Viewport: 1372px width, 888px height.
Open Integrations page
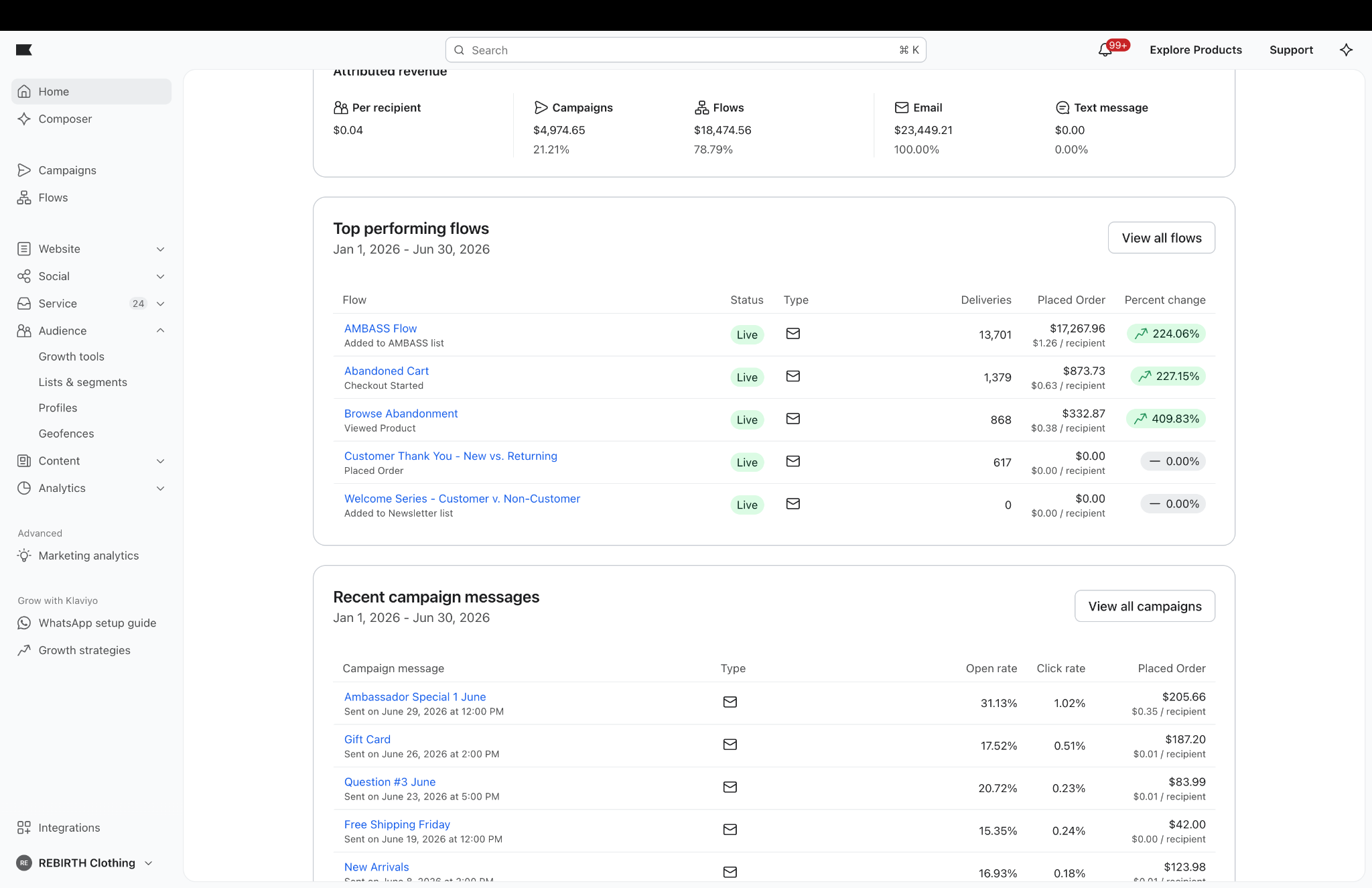click(x=69, y=828)
